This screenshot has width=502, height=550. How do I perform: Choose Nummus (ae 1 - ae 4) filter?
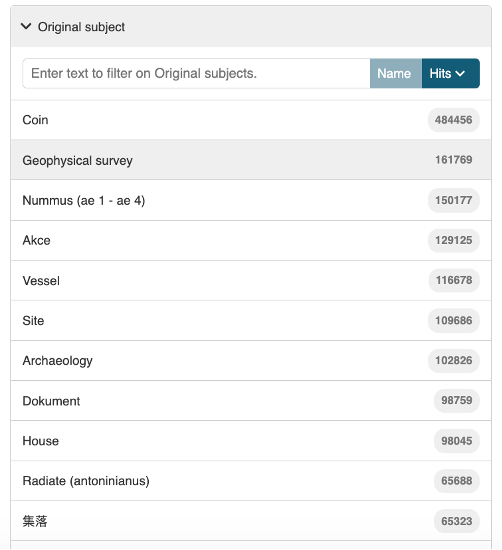[x=251, y=200]
